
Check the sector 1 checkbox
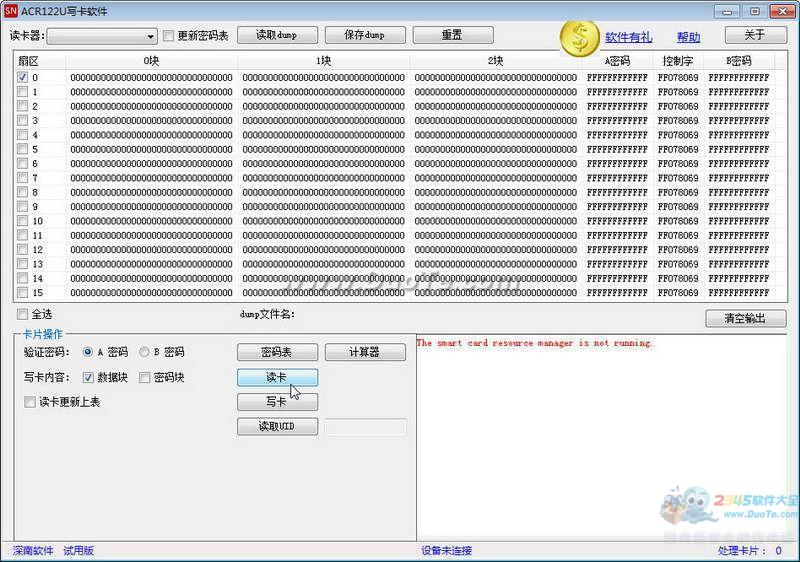[22, 91]
